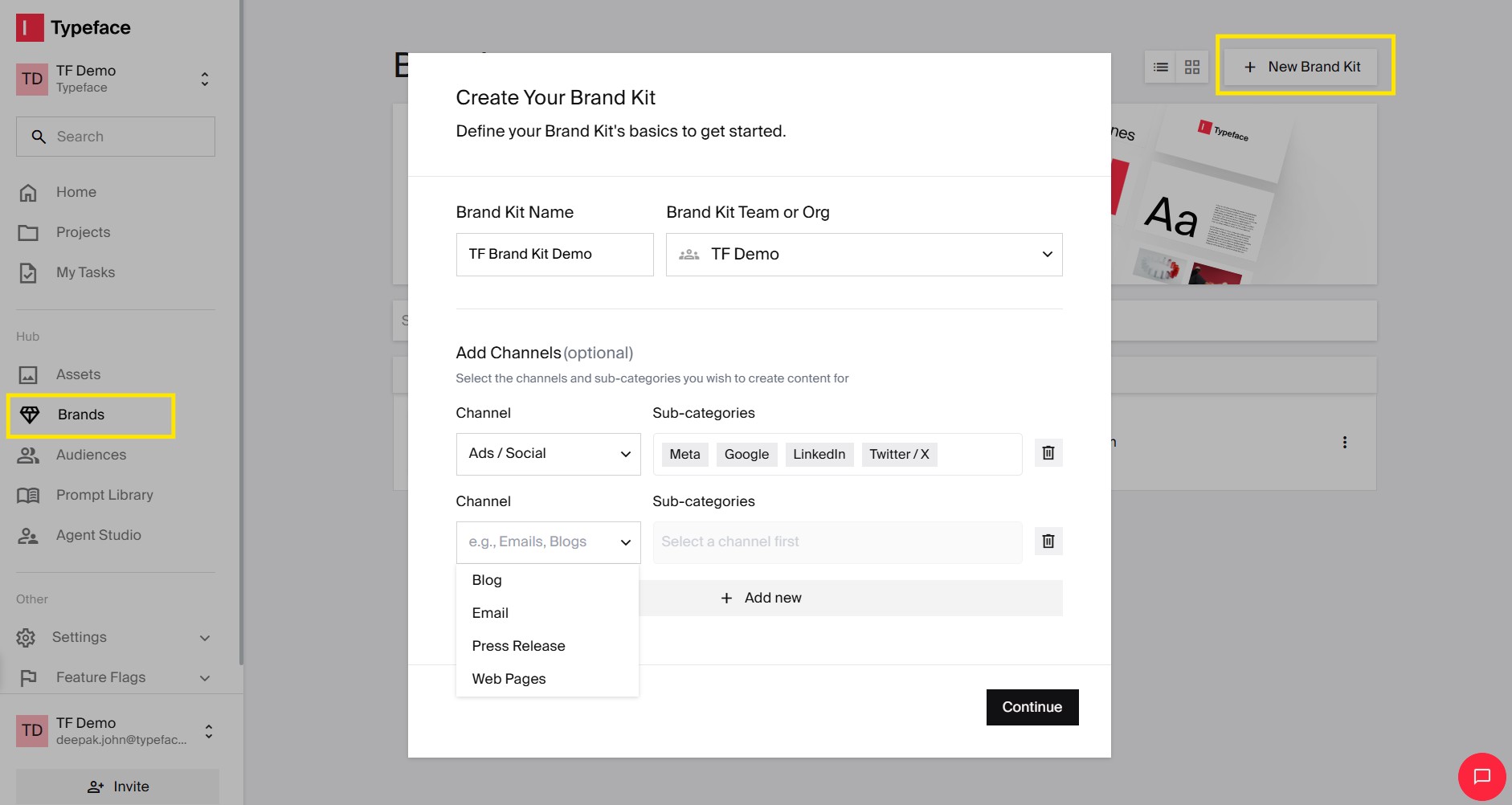1512x805 pixels.
Task: Open the TF Demo account menu at bottom
Action: [x=117, y=731]
